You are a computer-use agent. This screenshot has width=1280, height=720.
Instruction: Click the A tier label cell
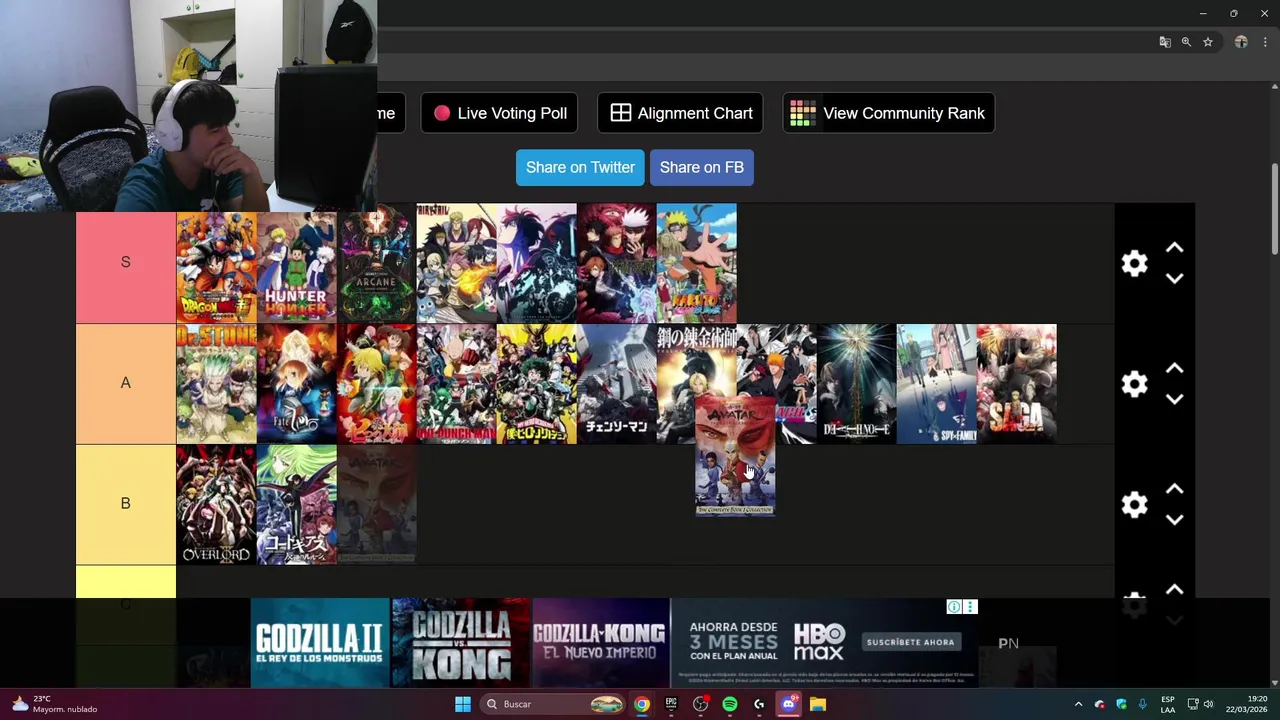126,384
